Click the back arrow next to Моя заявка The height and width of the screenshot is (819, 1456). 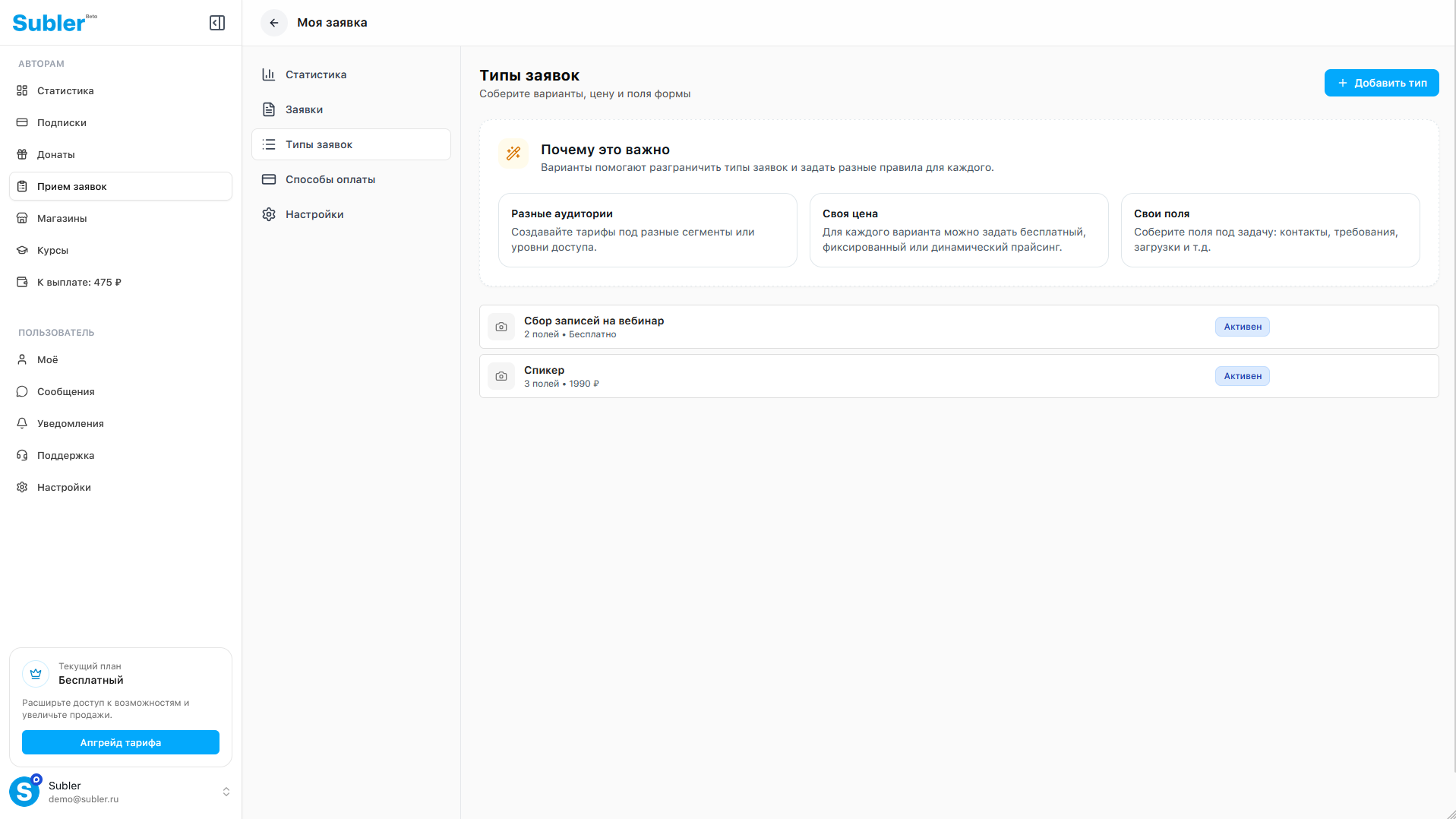click(x=274, y=23)
